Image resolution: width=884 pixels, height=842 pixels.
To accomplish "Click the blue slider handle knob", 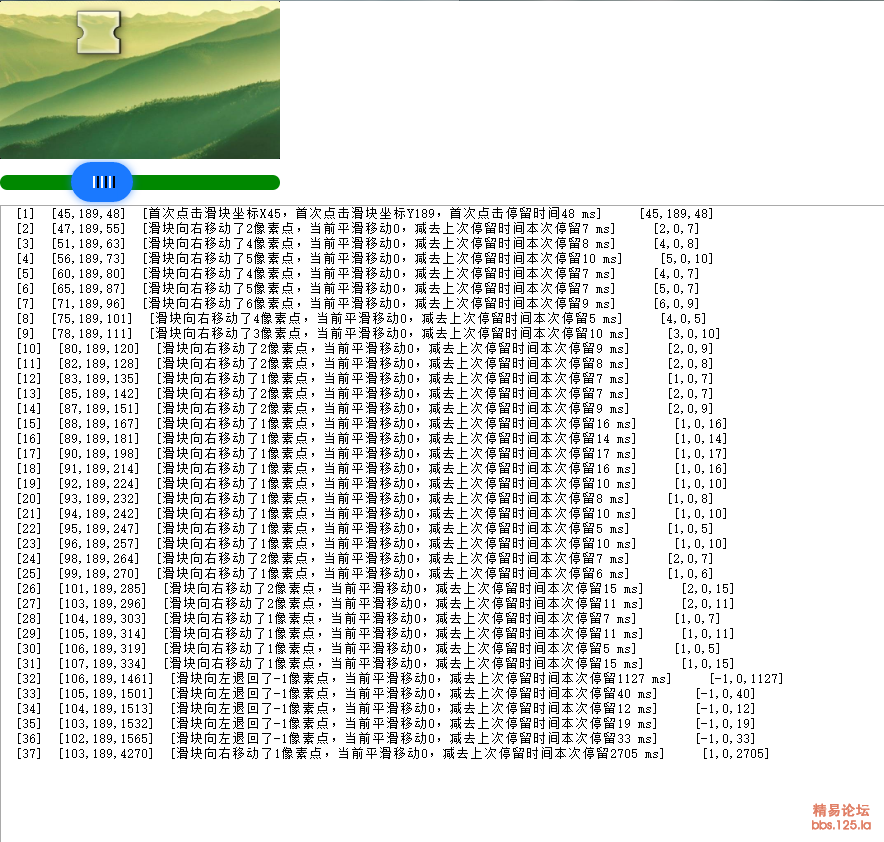I will (102, 182).
